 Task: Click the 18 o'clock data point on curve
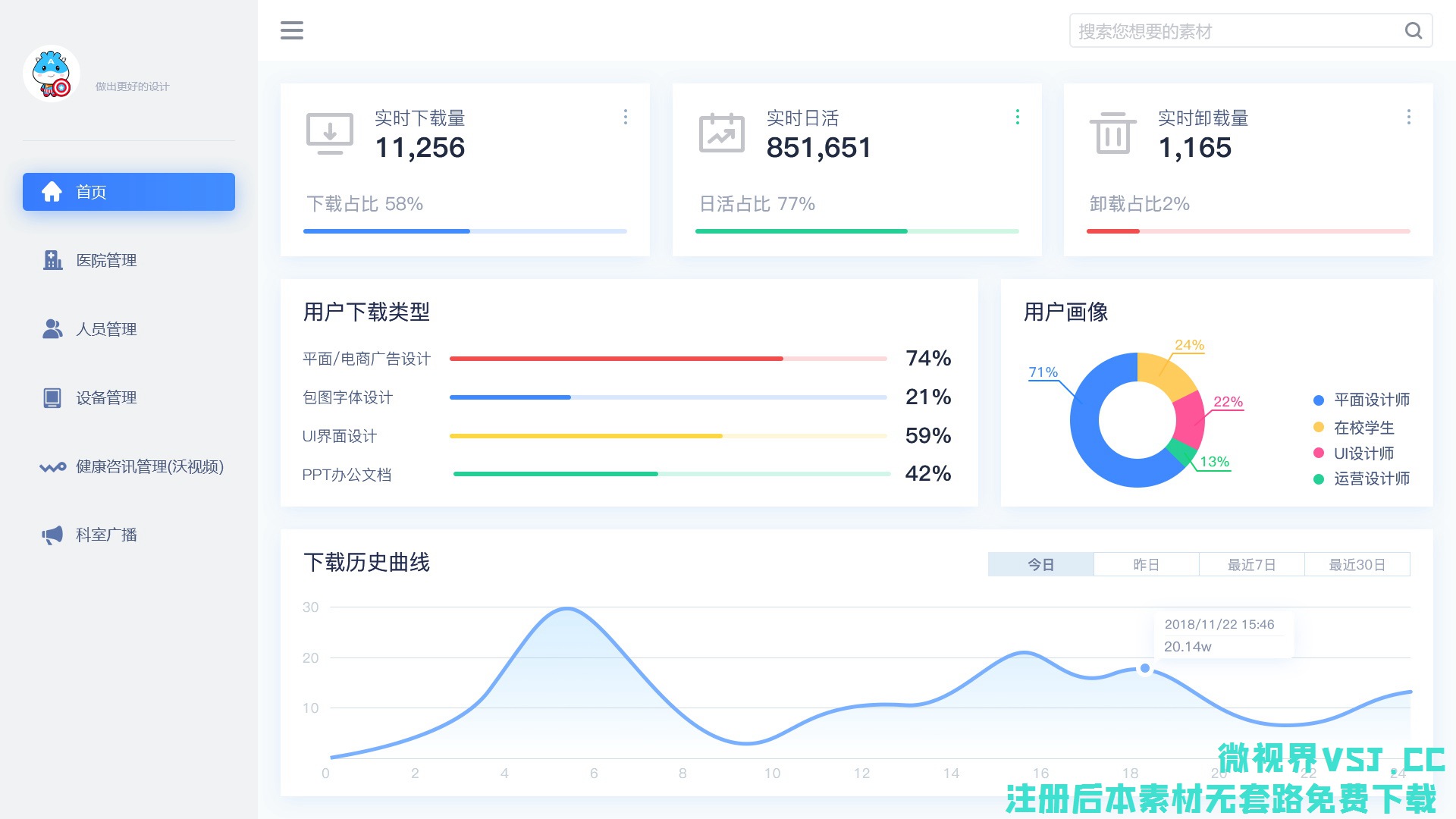(x=1145, y=668)
